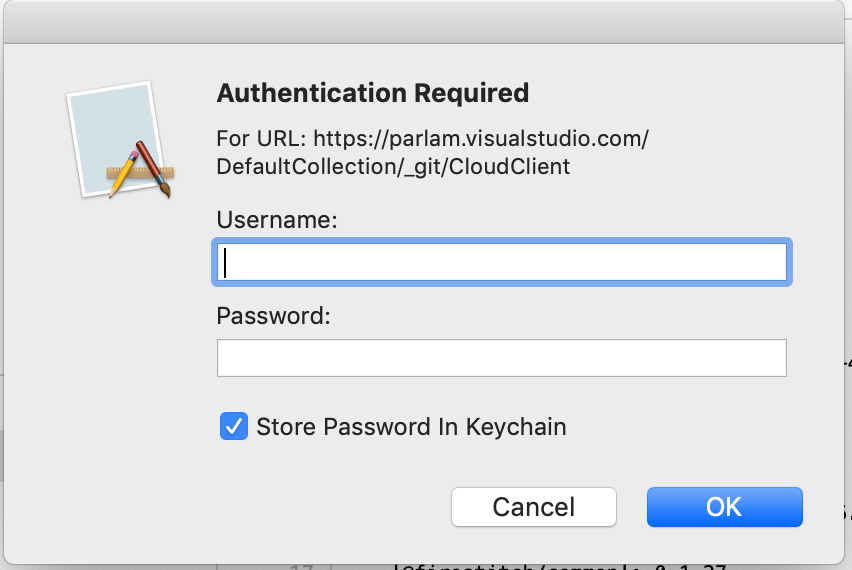Click the Authentication Required heading
Image resolution: width=852 pixels, height=570 pixels.
373,93
